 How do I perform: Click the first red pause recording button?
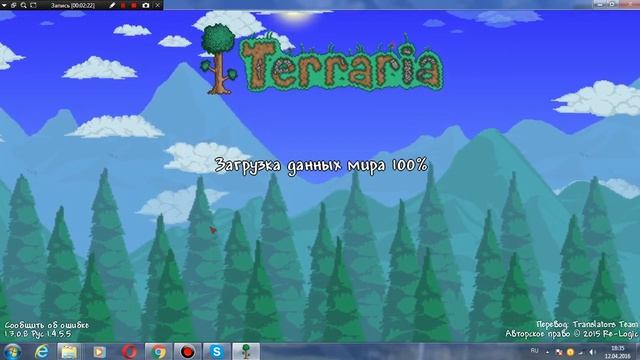123,5
